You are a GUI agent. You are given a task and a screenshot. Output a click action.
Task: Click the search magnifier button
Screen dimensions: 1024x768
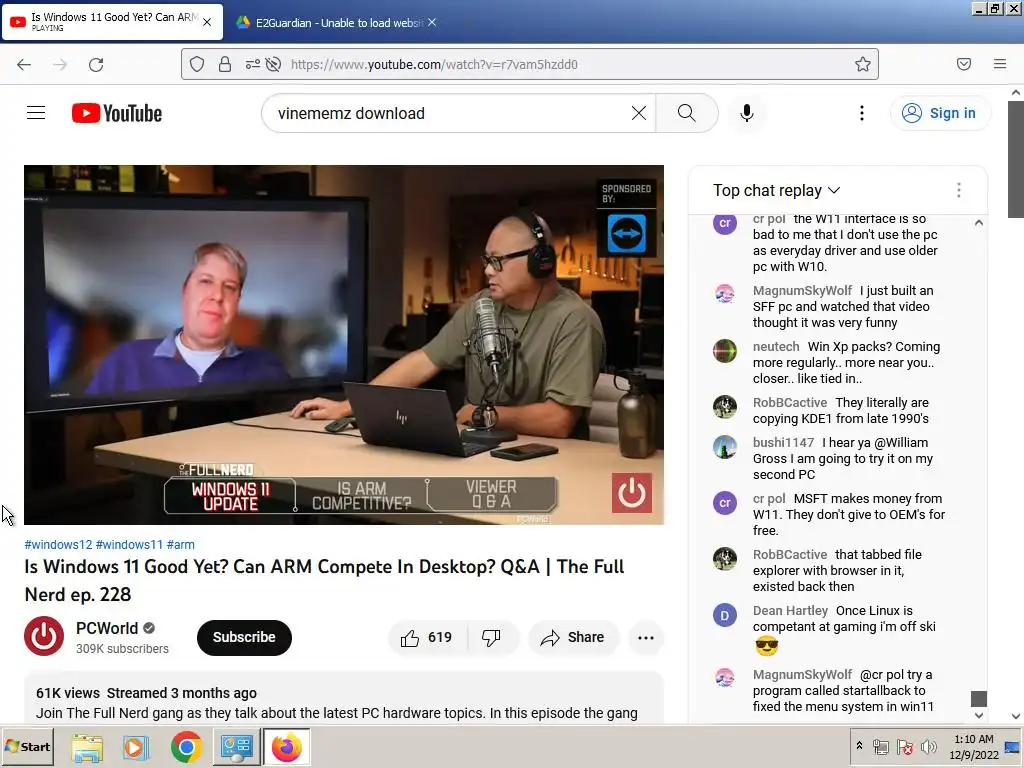click(686, 113)
